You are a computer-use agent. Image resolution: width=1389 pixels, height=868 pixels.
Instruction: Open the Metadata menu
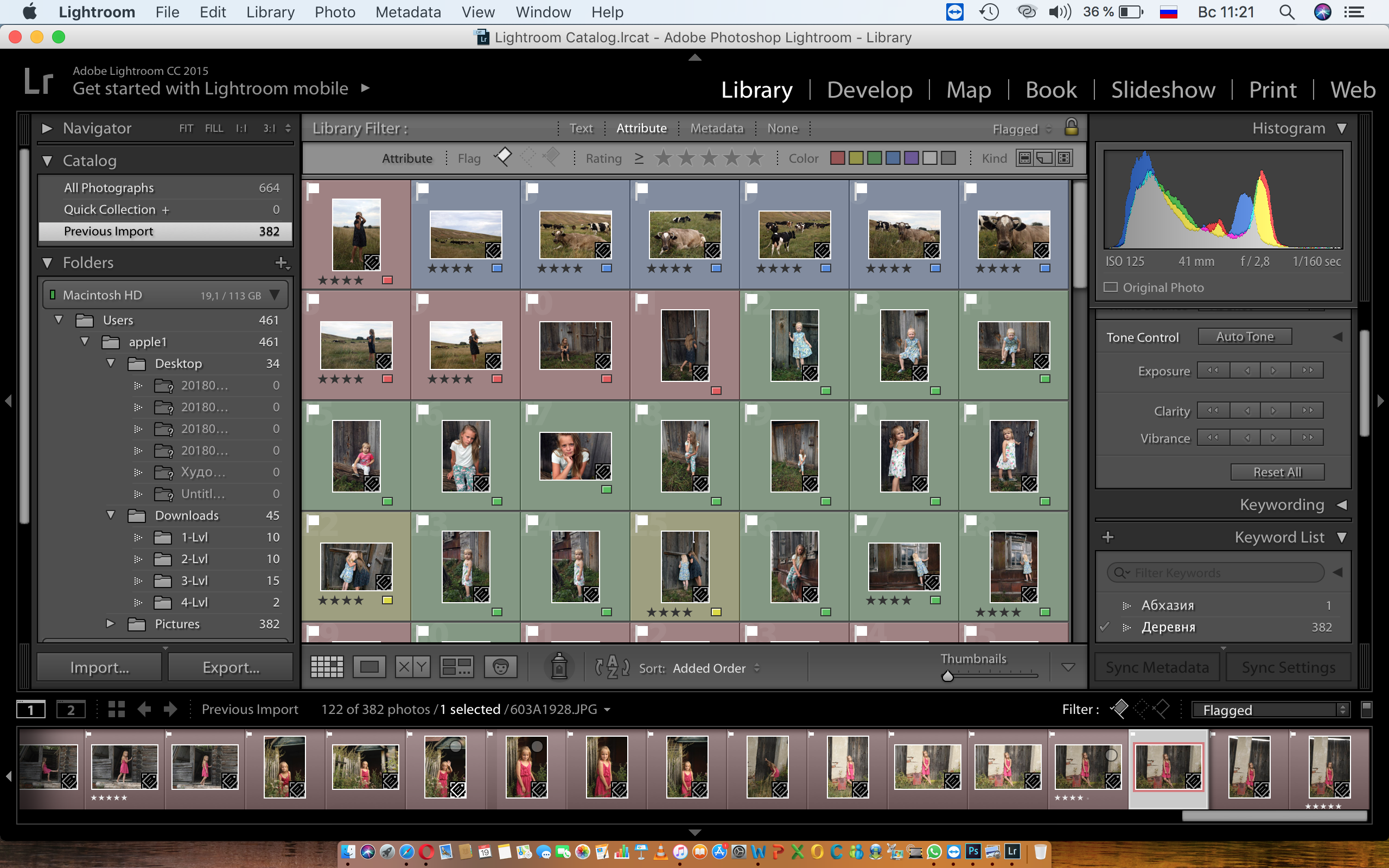[x=408, y=12]
